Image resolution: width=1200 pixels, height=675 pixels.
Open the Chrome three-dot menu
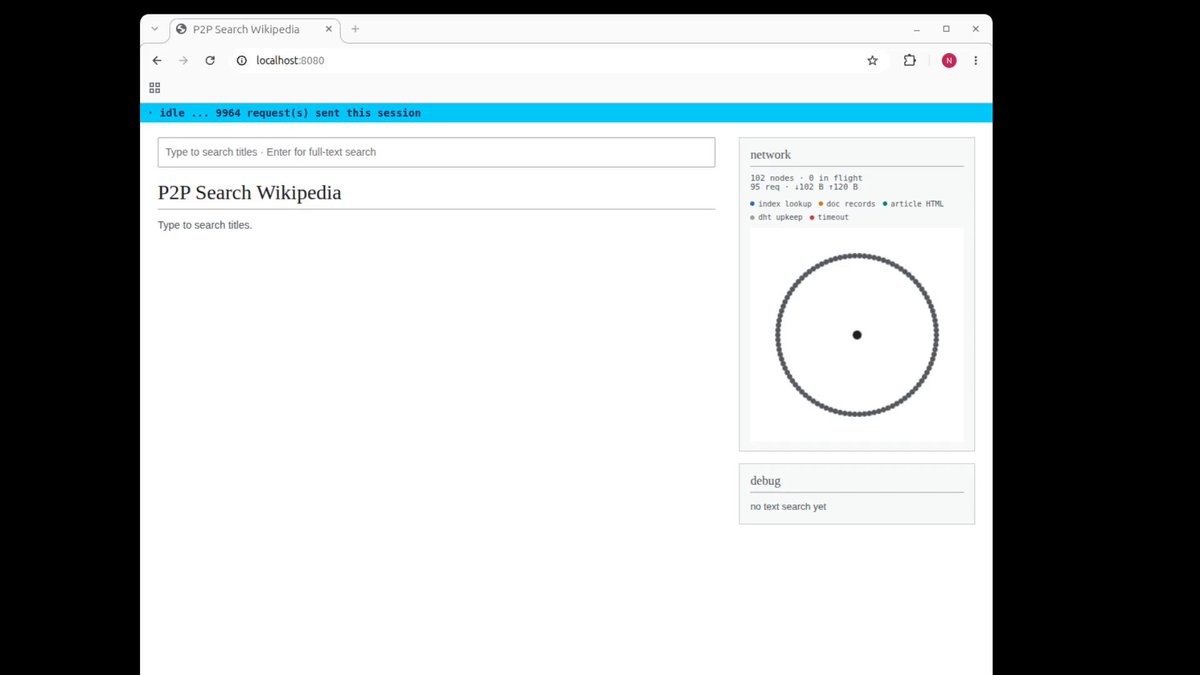[976, 60]
